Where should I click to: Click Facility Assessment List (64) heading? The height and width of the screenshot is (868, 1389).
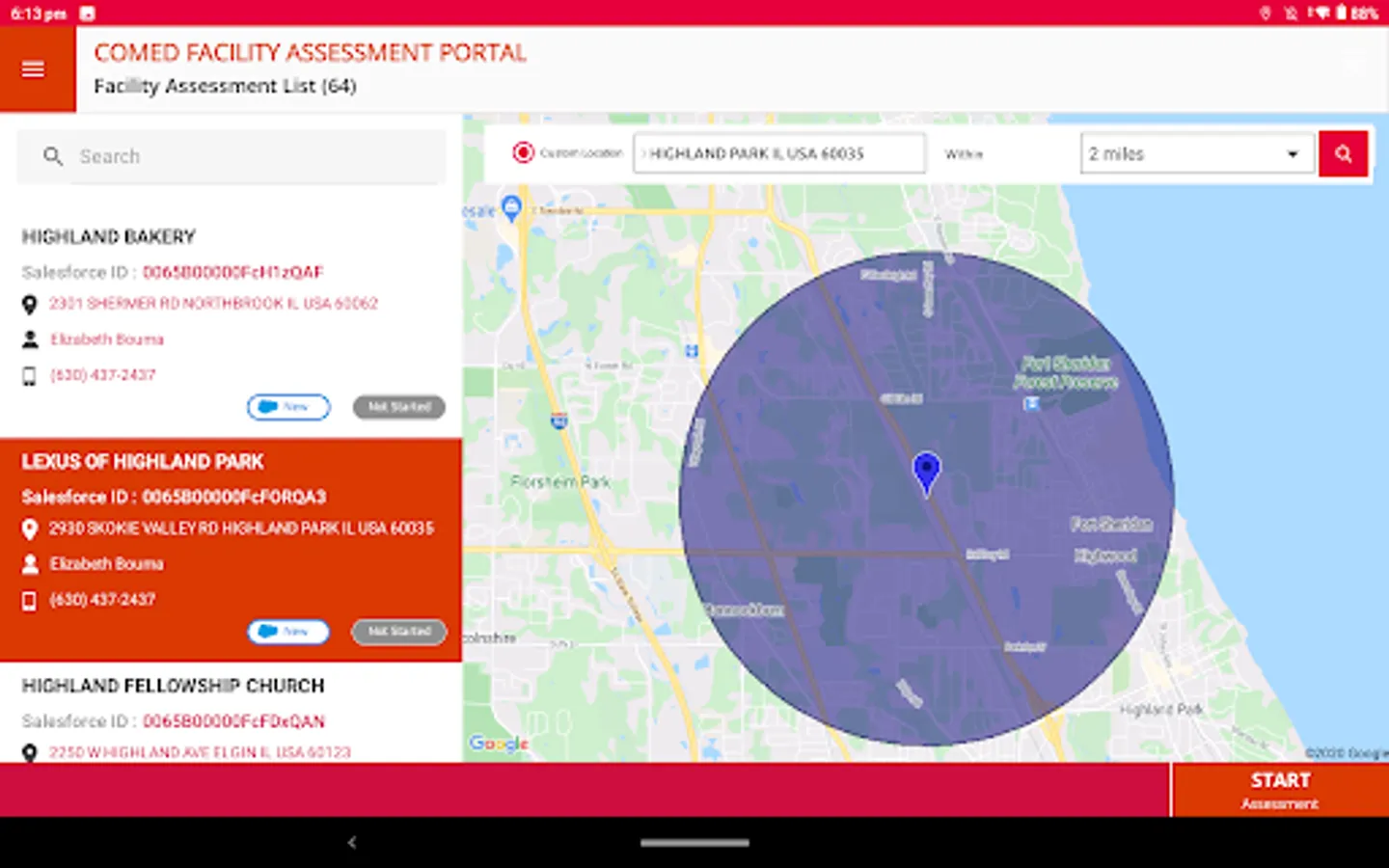[225, 87]
